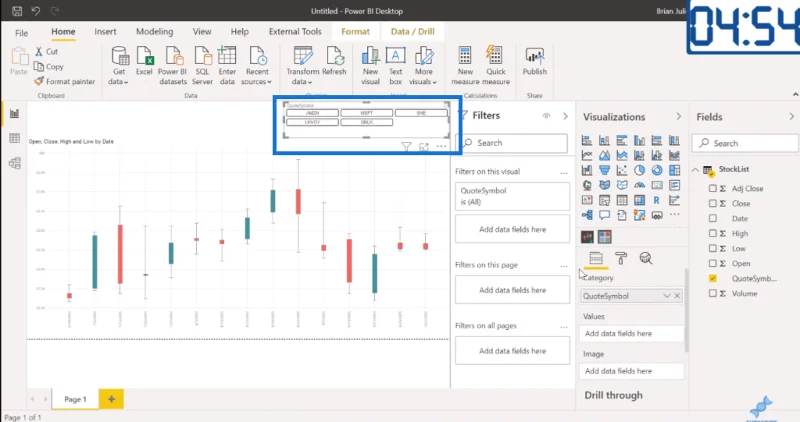Check the Close field checkbox
The image size is (800, 422).
[713, 203]
